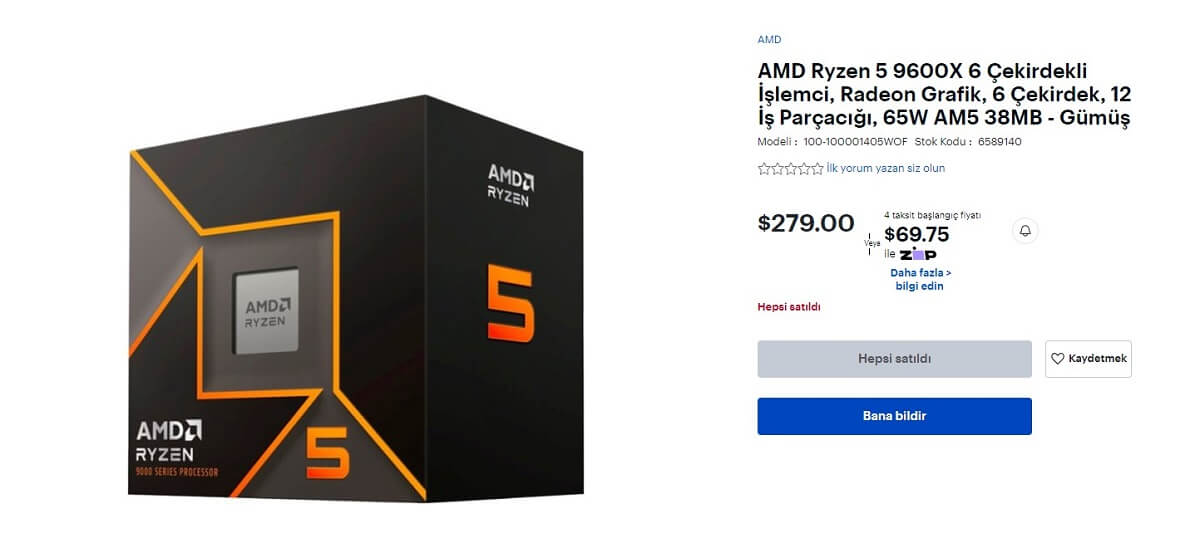The height and width of the screenshot is (543, 1200).
Task: Click 'İlk yorum yazan siz olun' link
Action: coord(885,169)
